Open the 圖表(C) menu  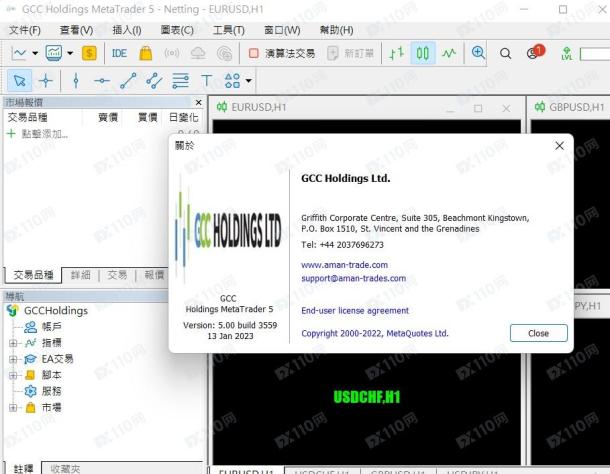[177, 30]
